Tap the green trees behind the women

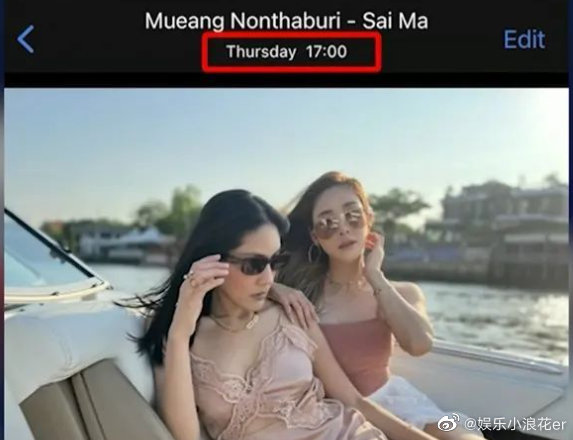(396, 208)
